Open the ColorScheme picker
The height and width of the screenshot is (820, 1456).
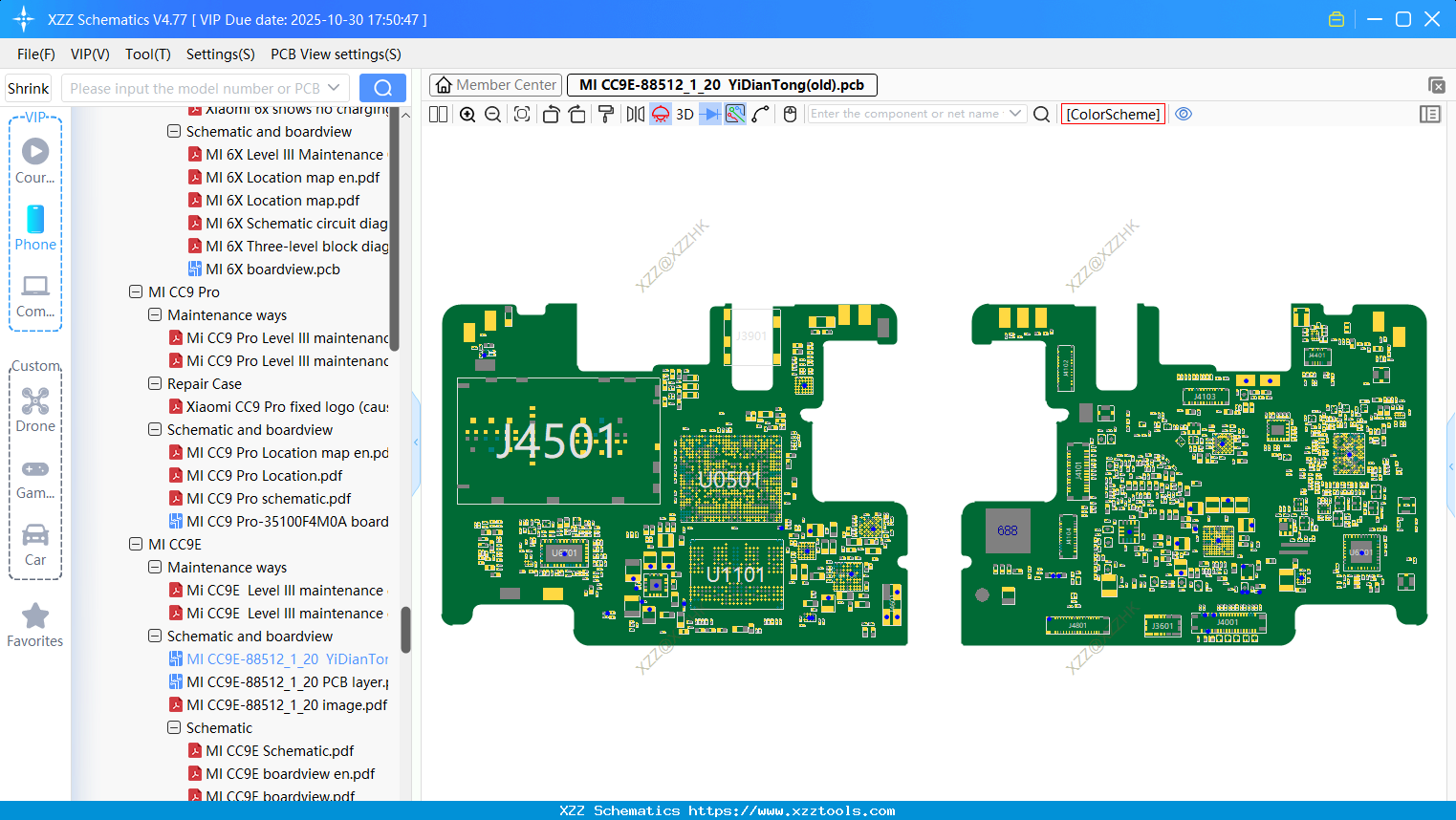[x=1113, y=114]
